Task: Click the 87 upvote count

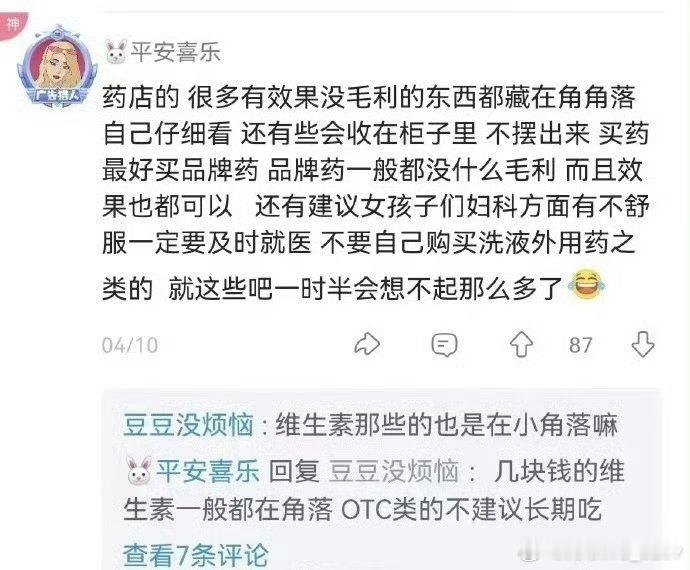Action: point(580,345)
